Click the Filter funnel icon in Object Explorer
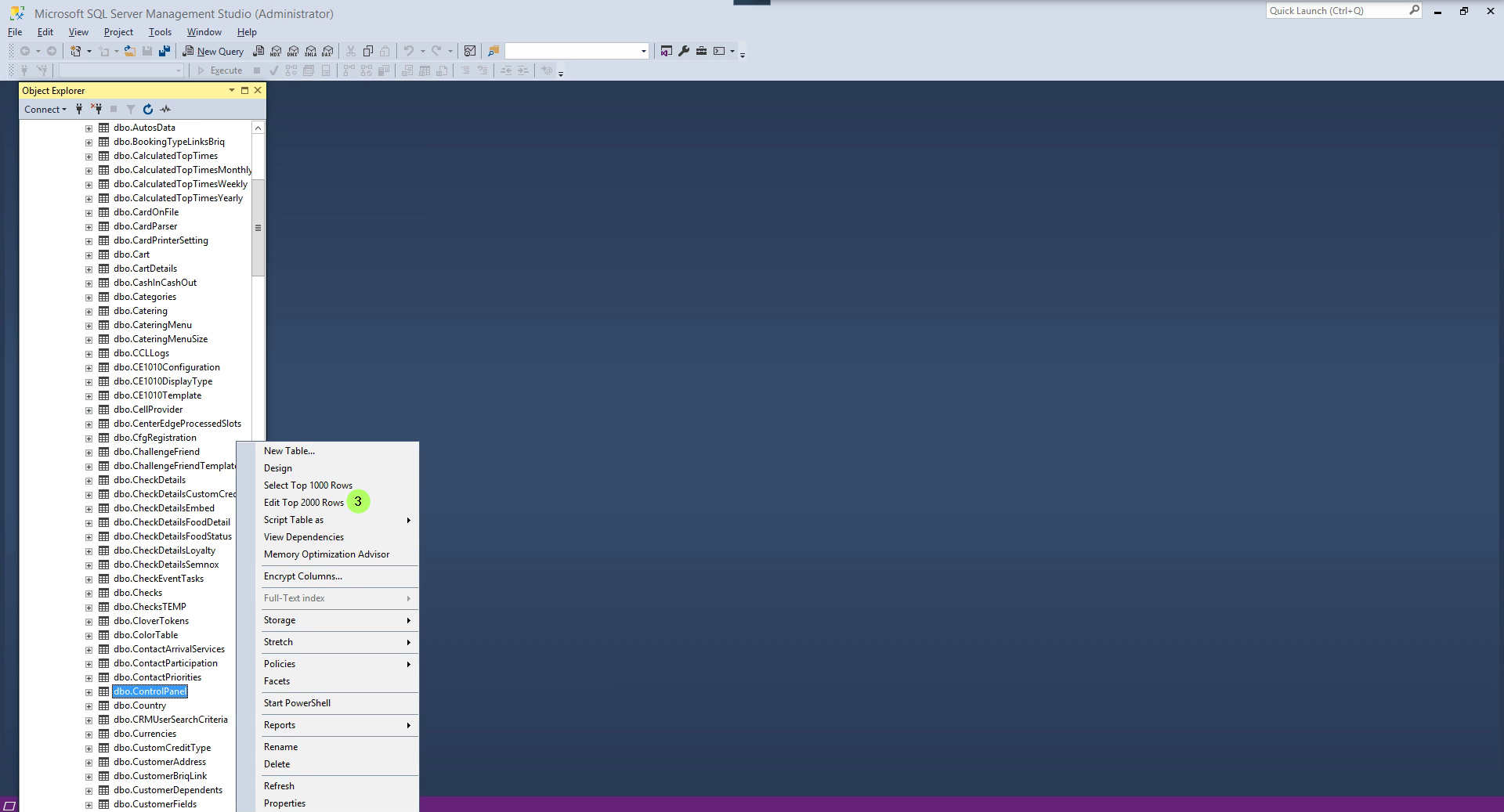The width and height of the screenshot is (1504, 812). (131, 109)
